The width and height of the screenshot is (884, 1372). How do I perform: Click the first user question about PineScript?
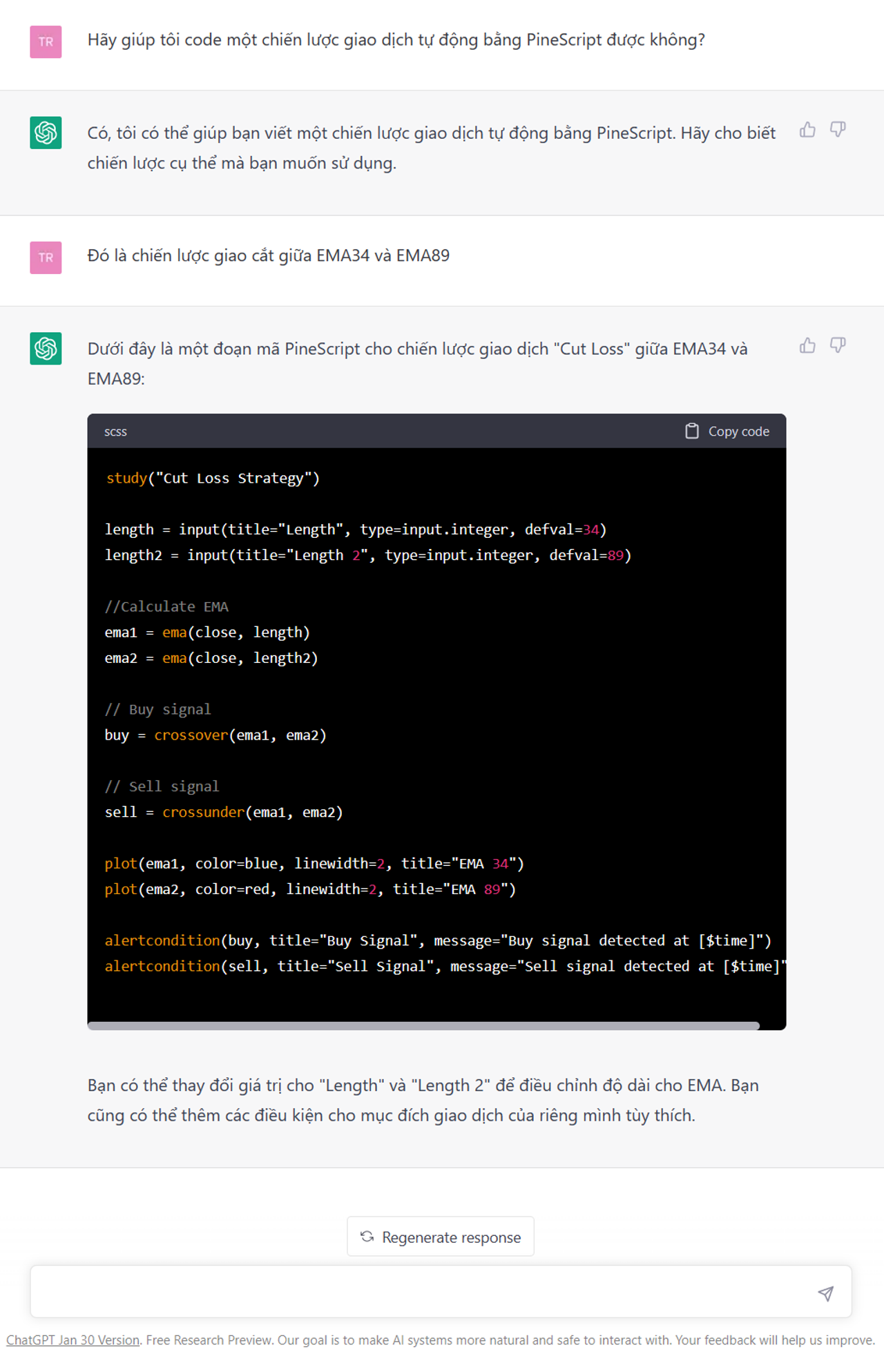[396, 40]
